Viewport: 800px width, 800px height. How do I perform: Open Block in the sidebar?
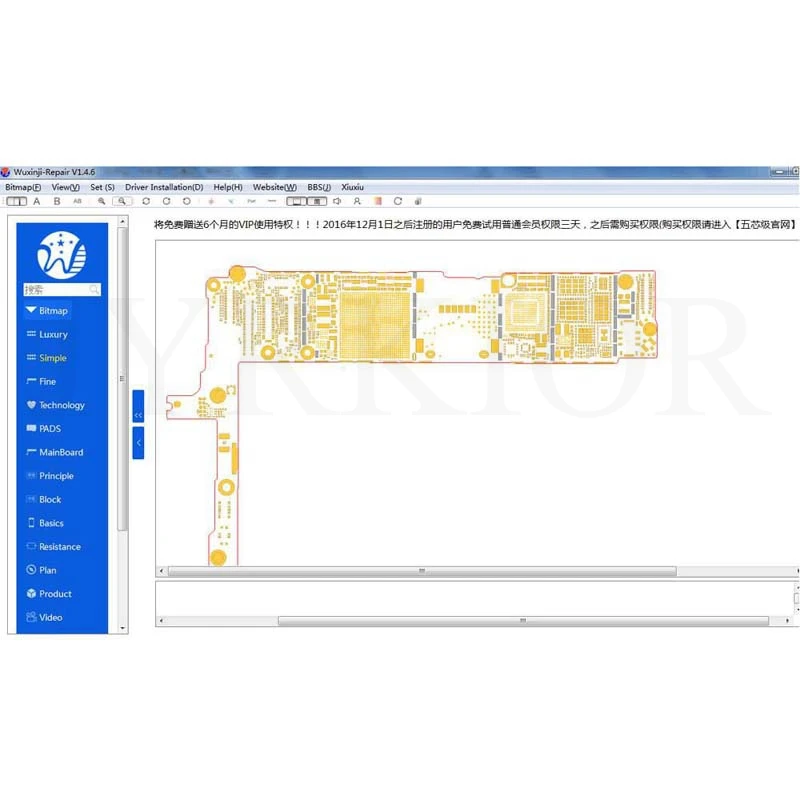click(43, 499)
